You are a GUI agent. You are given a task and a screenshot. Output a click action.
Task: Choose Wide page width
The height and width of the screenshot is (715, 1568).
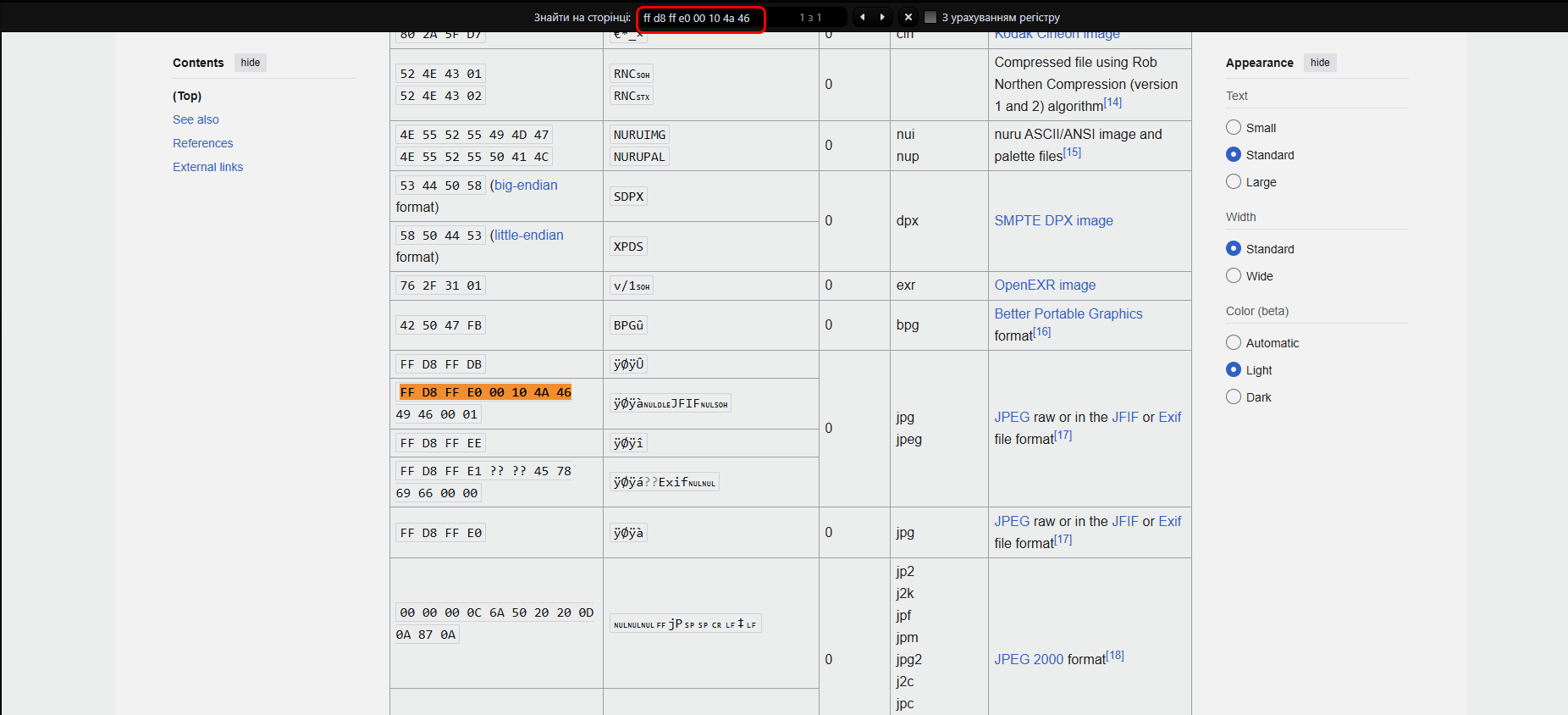tap(1234, 276)
